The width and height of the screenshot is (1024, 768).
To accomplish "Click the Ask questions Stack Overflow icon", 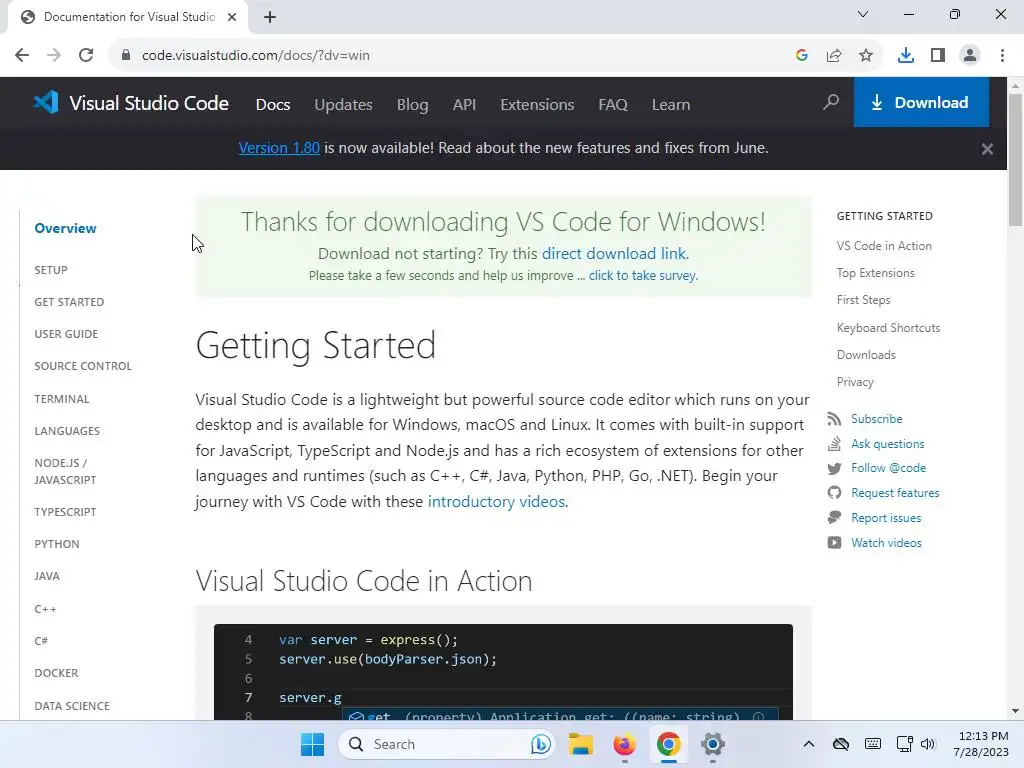I will (834, 444).
